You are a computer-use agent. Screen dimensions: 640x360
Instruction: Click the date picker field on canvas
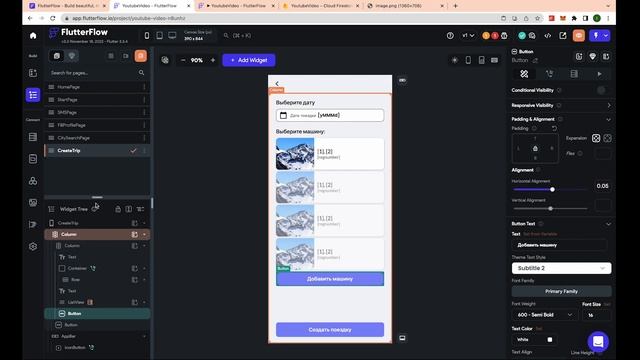330,115
